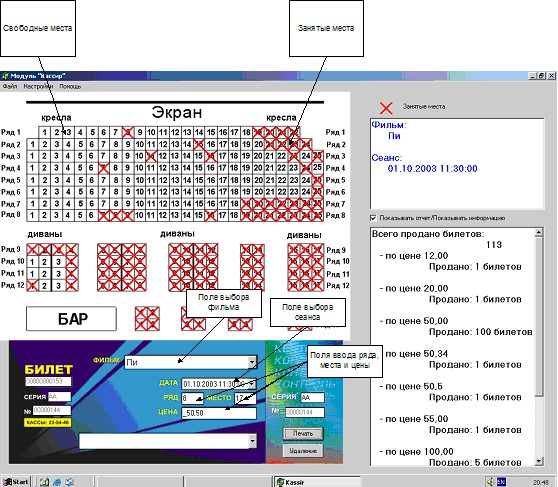Image resolution: width=558 pixels, height=487 pixels.
Task: Select free seat 25 in Ряд 4
Action: [x=318, y=168]
